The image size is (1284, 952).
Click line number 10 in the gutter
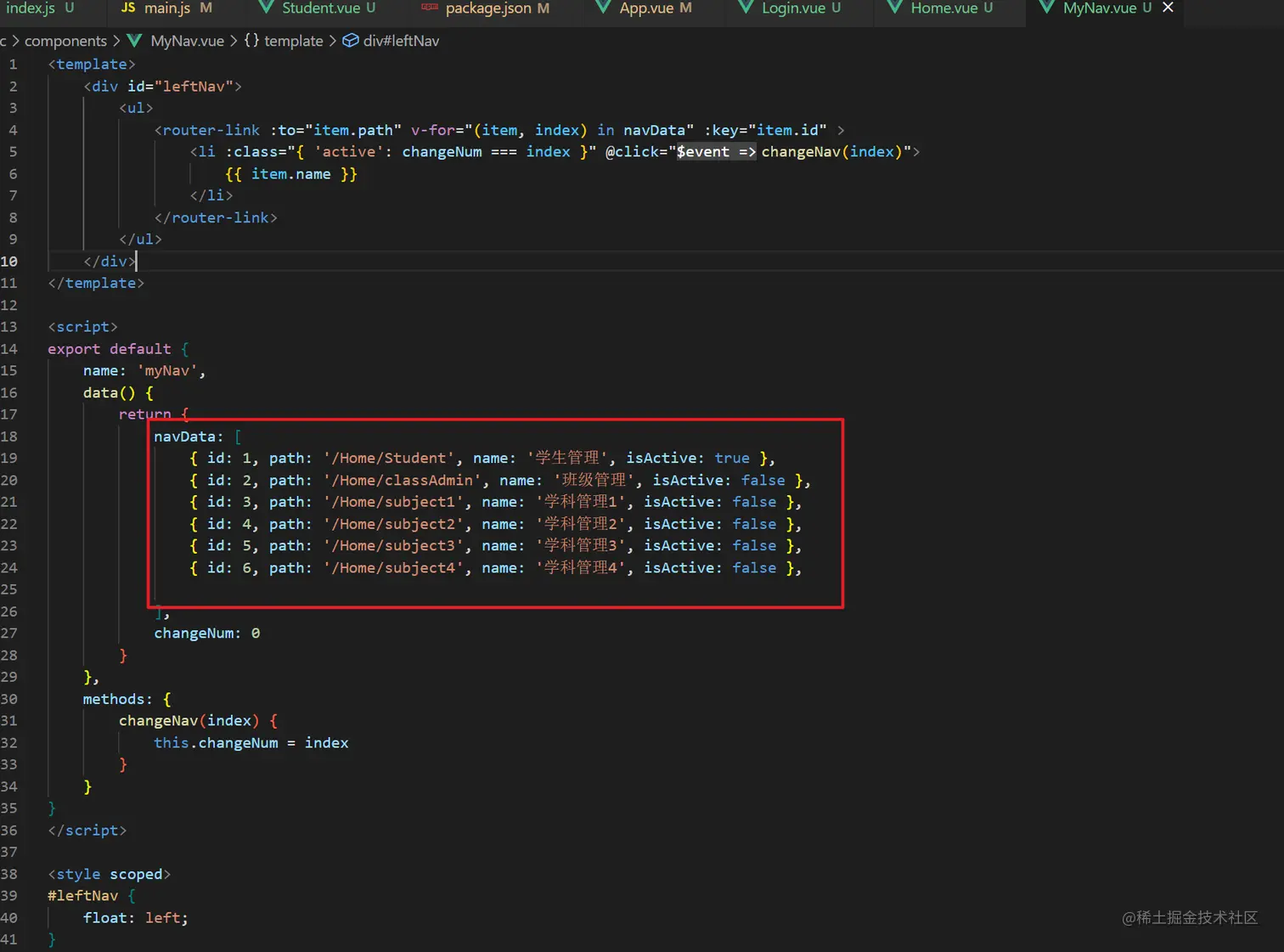[x=9, y=262]
